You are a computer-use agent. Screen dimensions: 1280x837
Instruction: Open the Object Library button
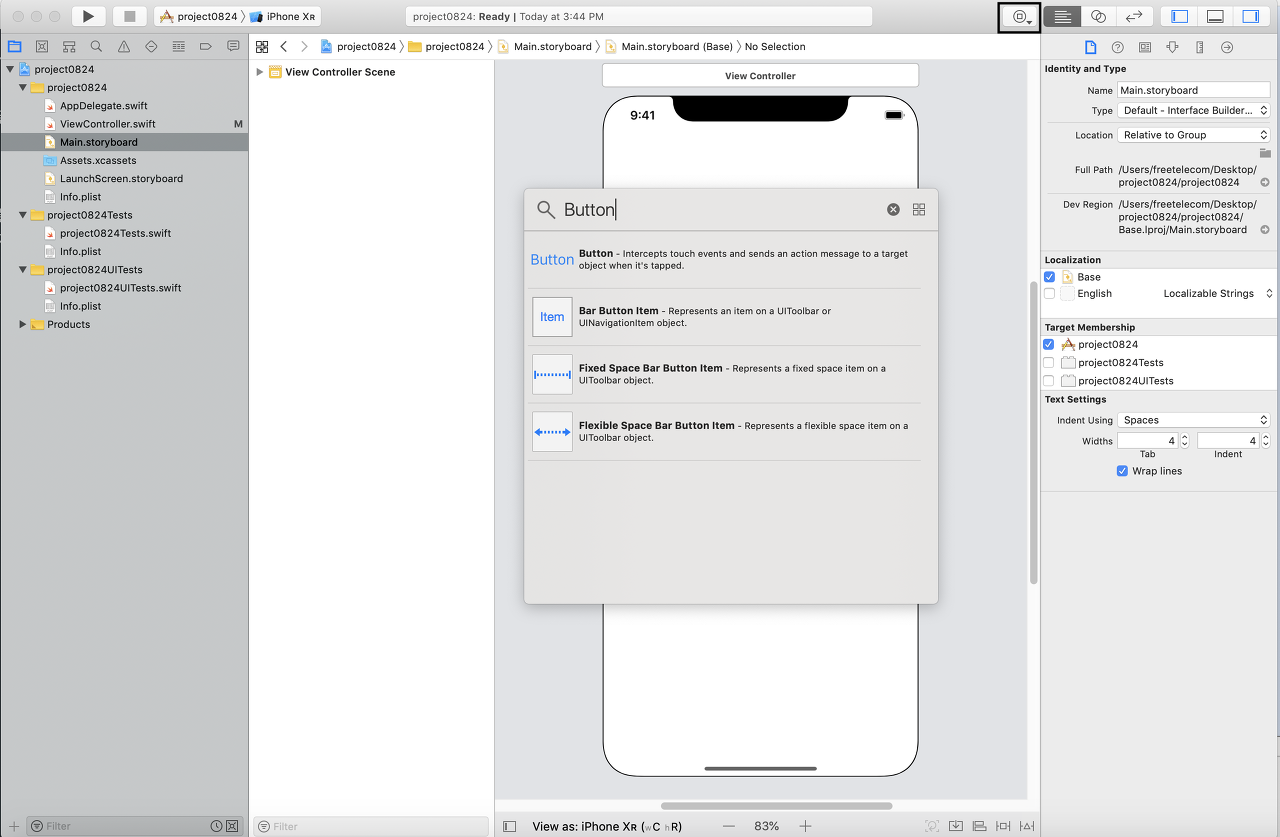coord(1019,17)
